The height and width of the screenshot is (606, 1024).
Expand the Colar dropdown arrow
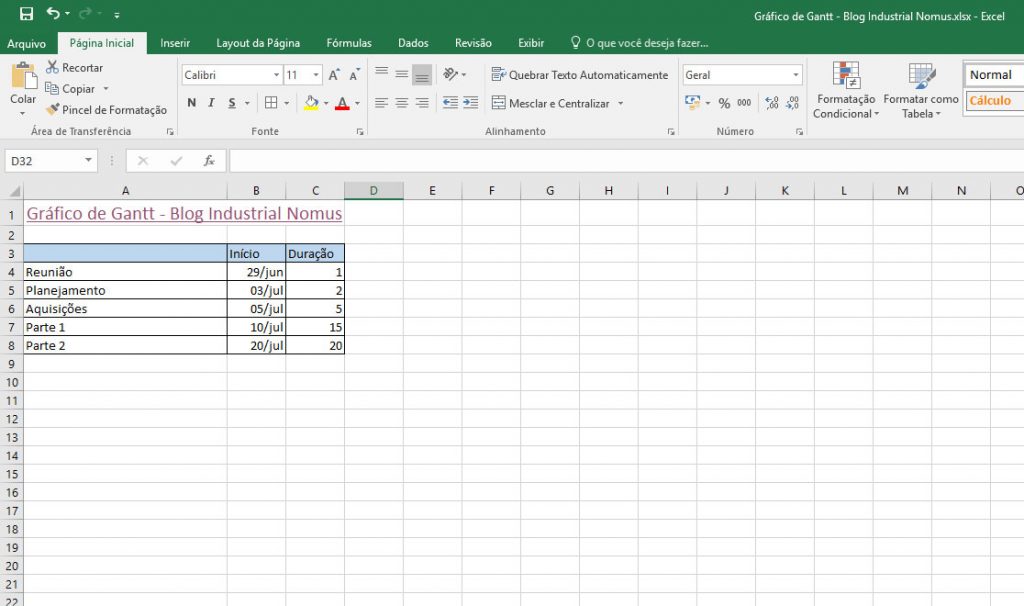tap(23, 113)
